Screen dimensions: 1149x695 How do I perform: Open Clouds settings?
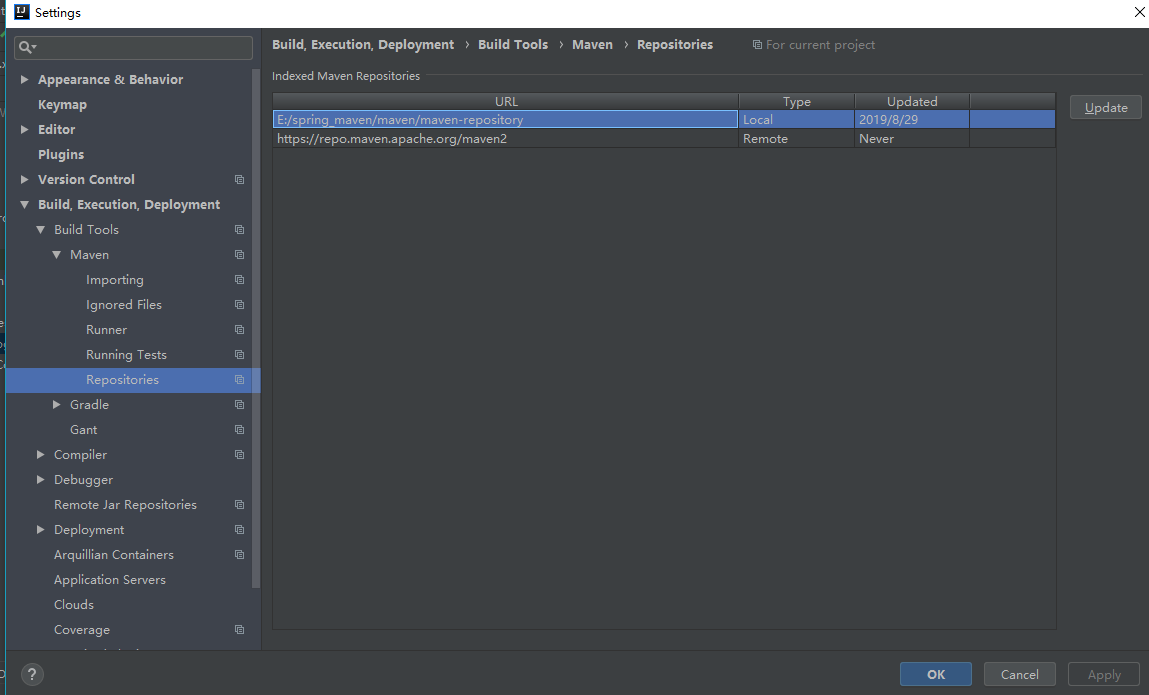(x=74, y=604)
